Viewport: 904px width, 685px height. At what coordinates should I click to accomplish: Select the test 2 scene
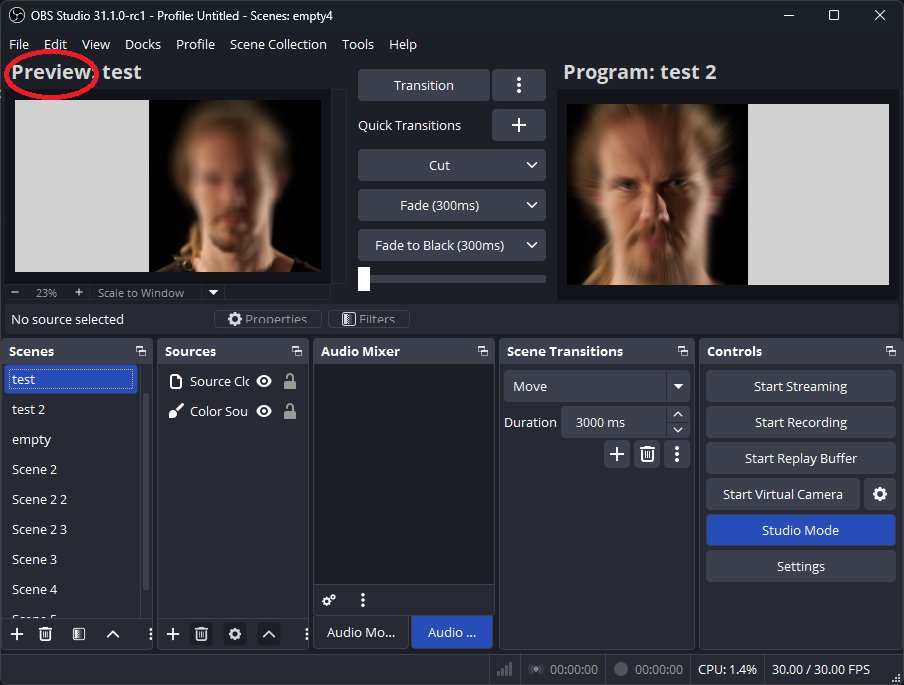click(71, 409)
